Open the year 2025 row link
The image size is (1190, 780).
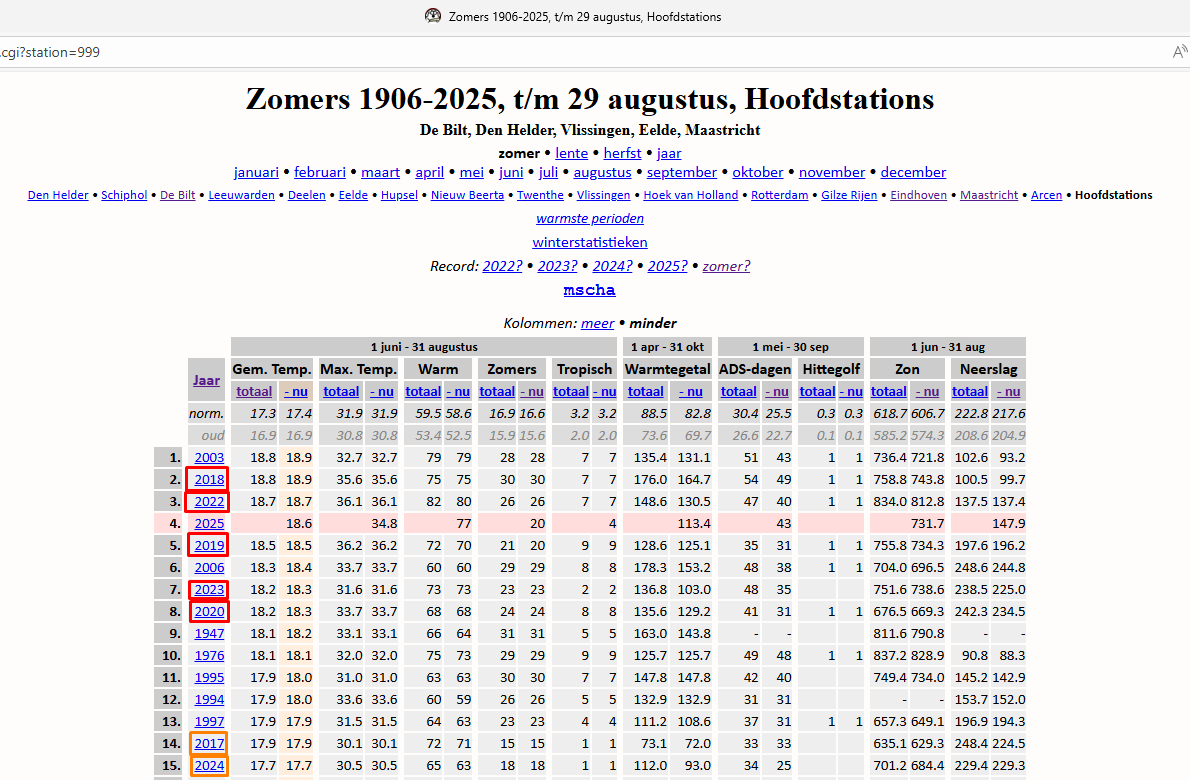209,524
